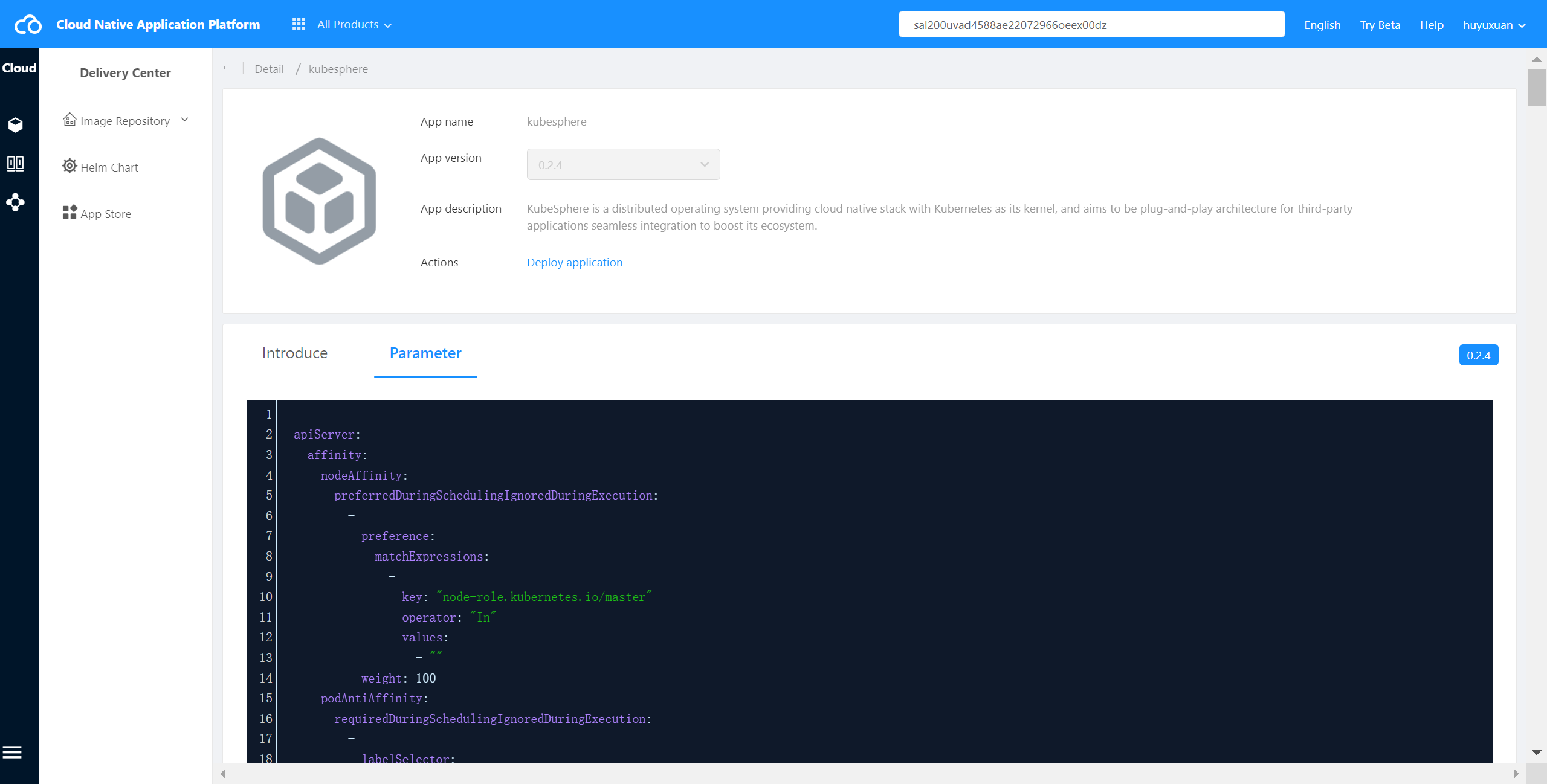
Task: Click the 0.2.4 version badge
Action: click(x=1479, y=355)
